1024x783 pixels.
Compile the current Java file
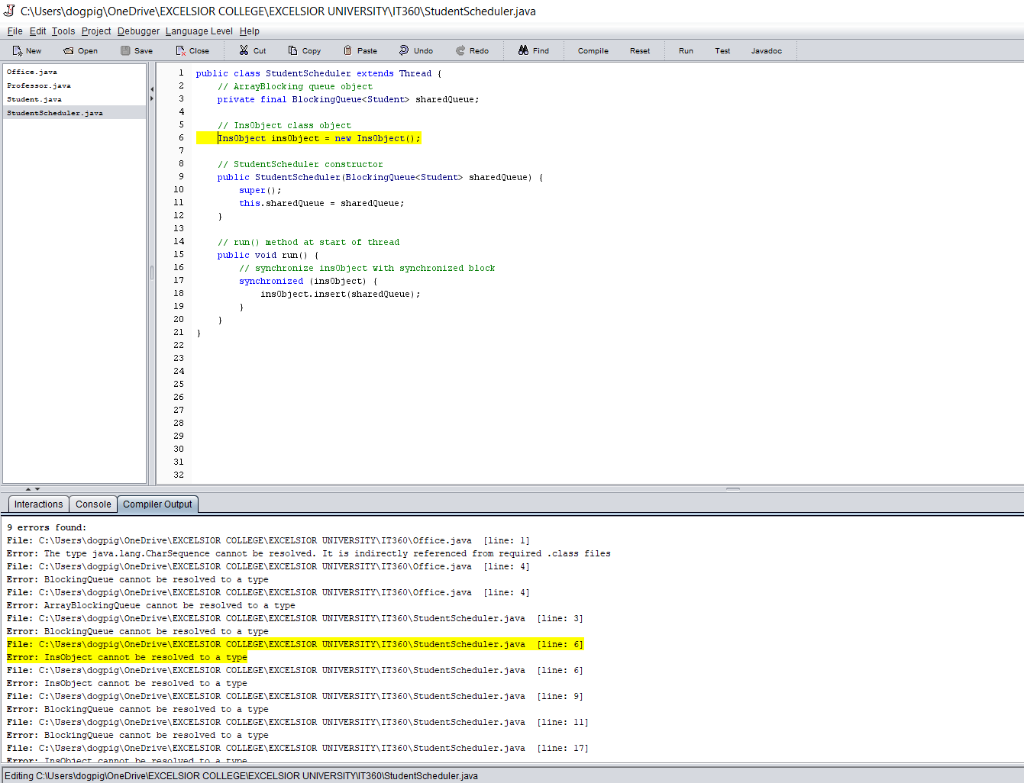click(x=592, y=50)
